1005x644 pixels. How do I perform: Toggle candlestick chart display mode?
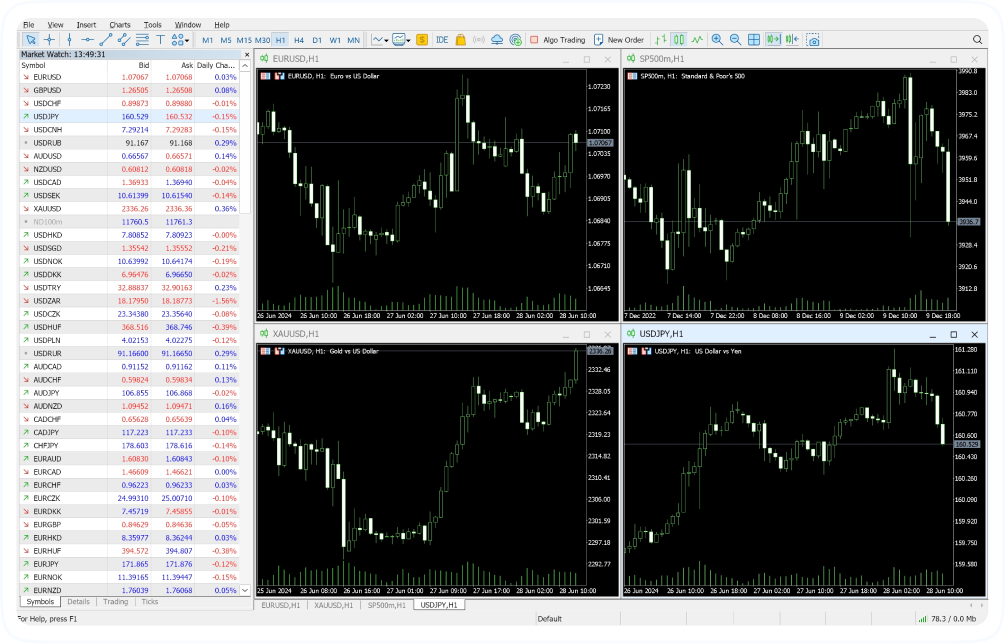pos(678,40)
